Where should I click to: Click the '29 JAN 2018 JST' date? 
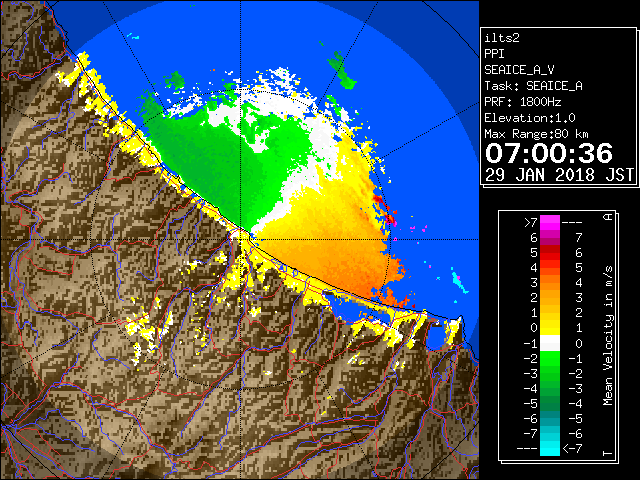[x=559, y=175]
